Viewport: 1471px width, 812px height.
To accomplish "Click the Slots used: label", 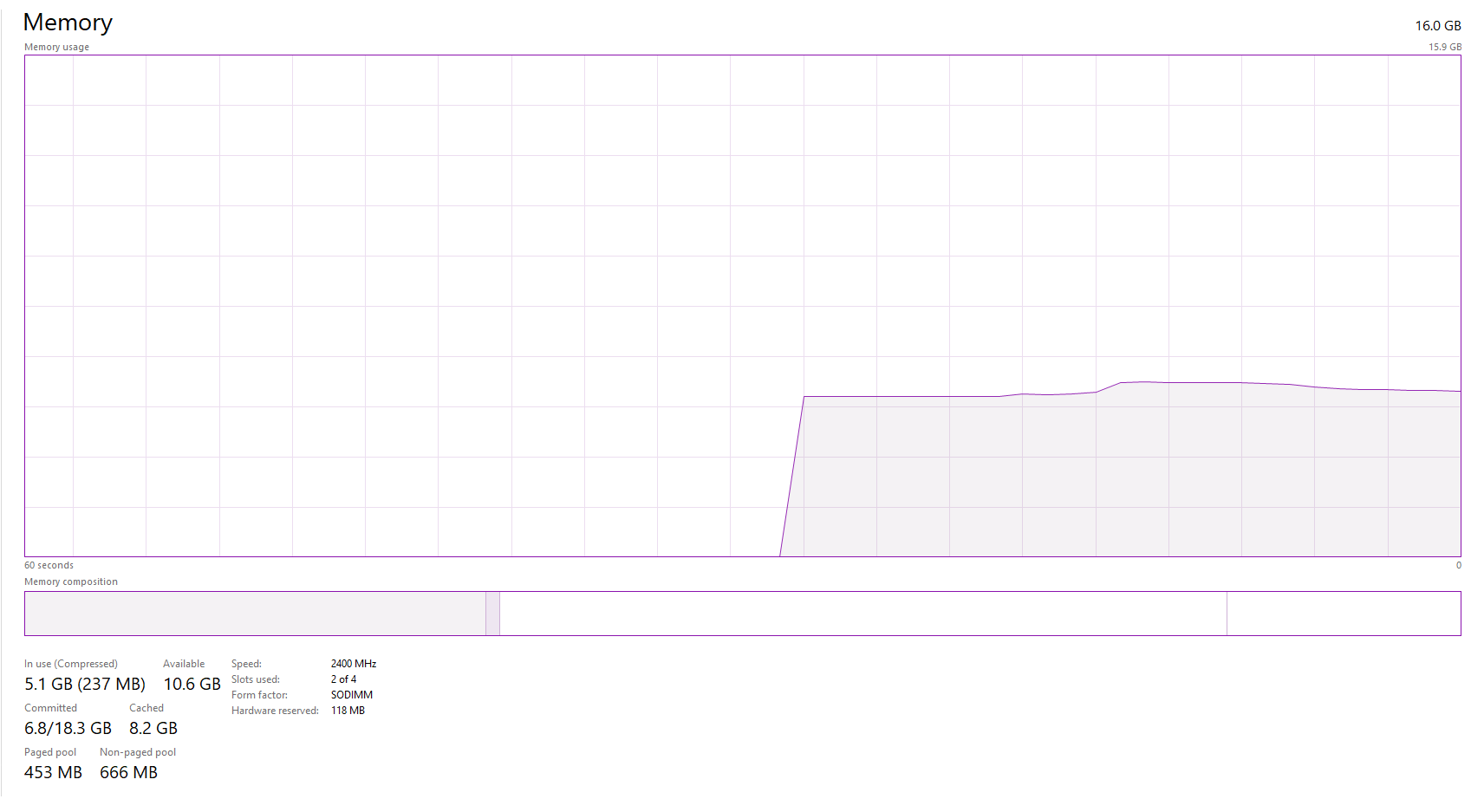I will 256,679.
